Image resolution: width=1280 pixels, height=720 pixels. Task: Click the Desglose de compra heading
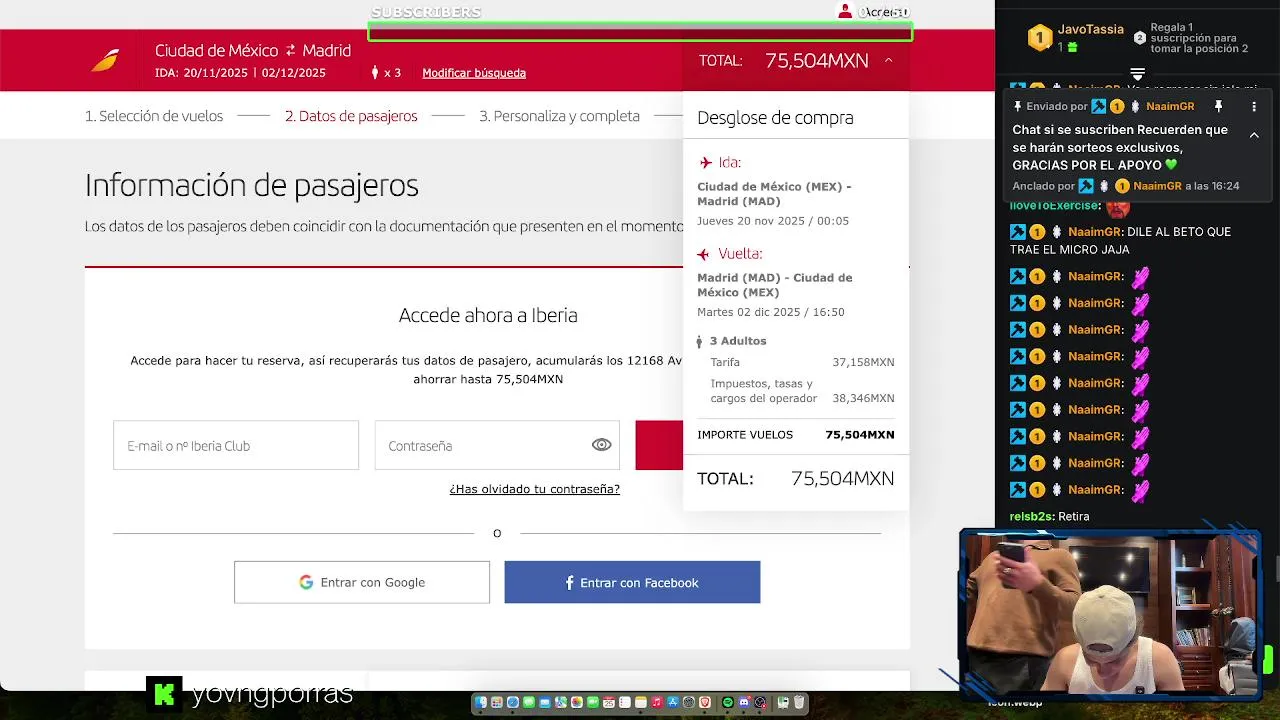[x=775, y=118]
